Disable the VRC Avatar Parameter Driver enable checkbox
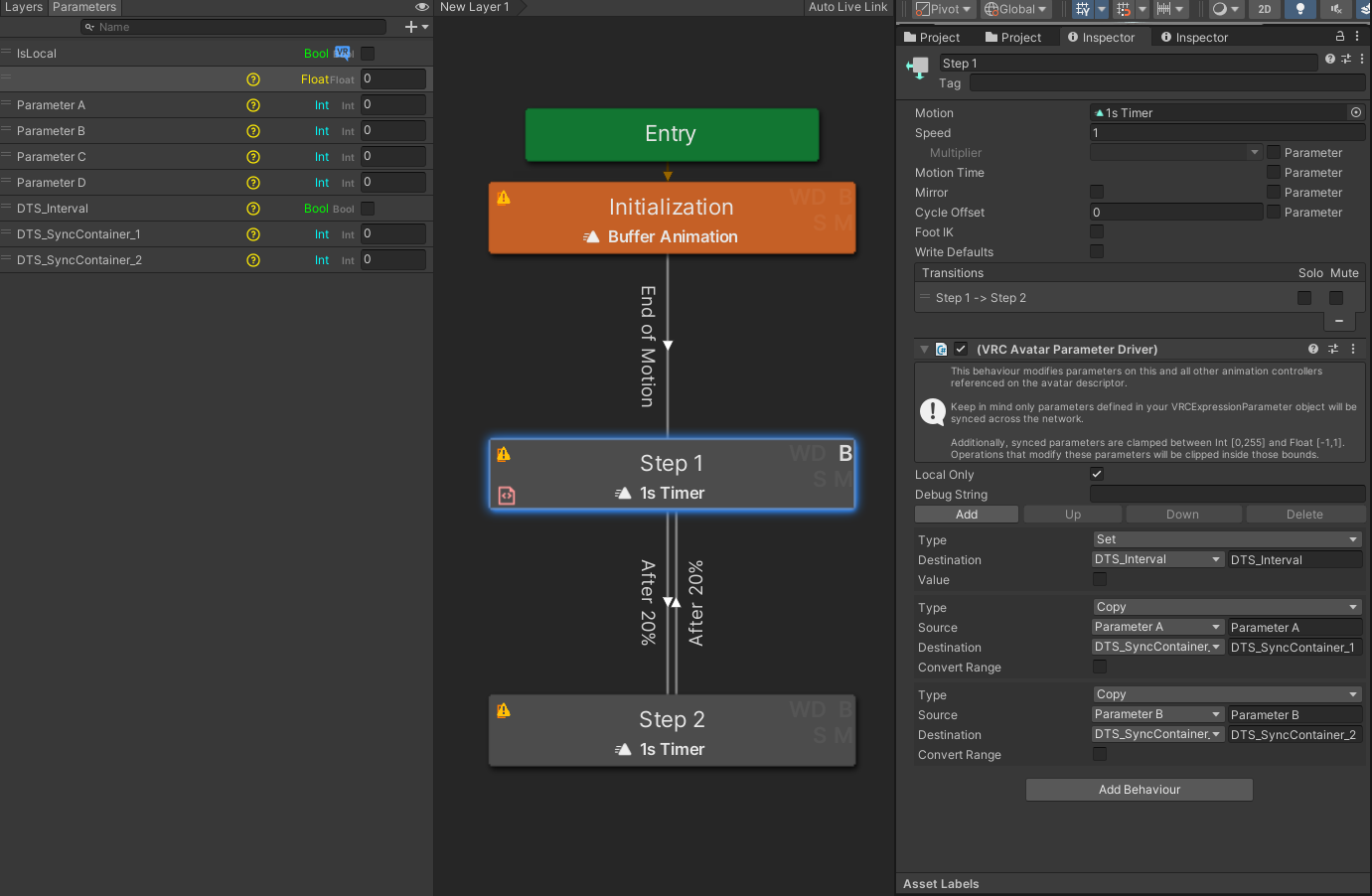 [x=961, y=349]
